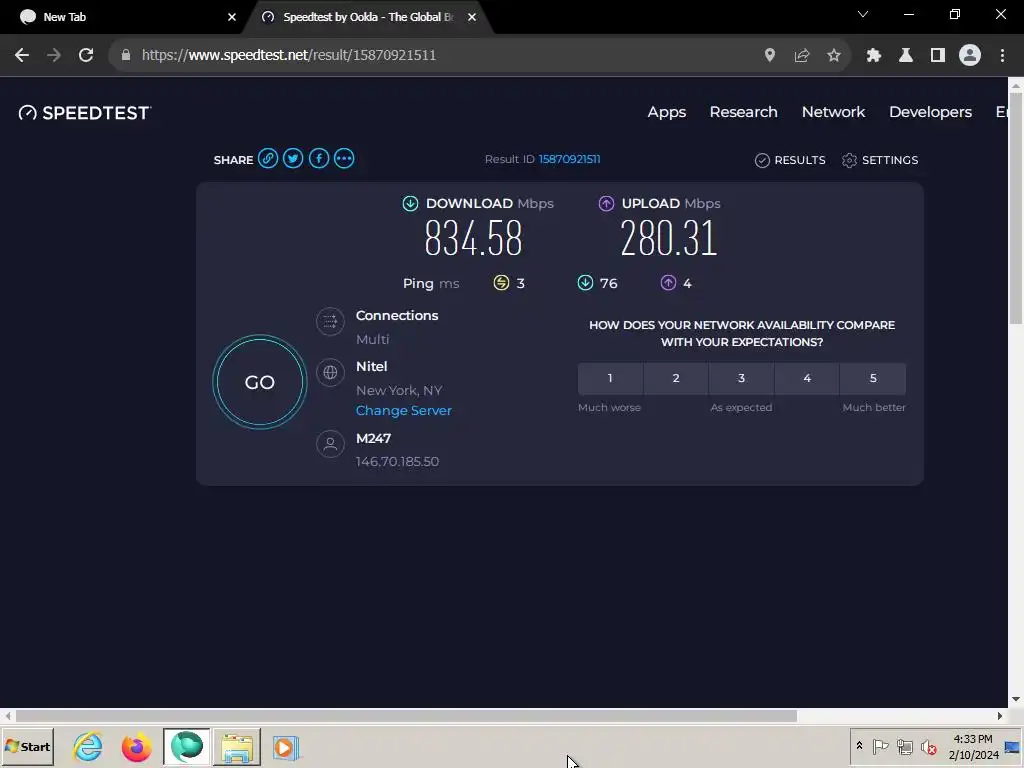Click the Speedtest logo
Screen dimensions: 1024x768
coord(85,113)
